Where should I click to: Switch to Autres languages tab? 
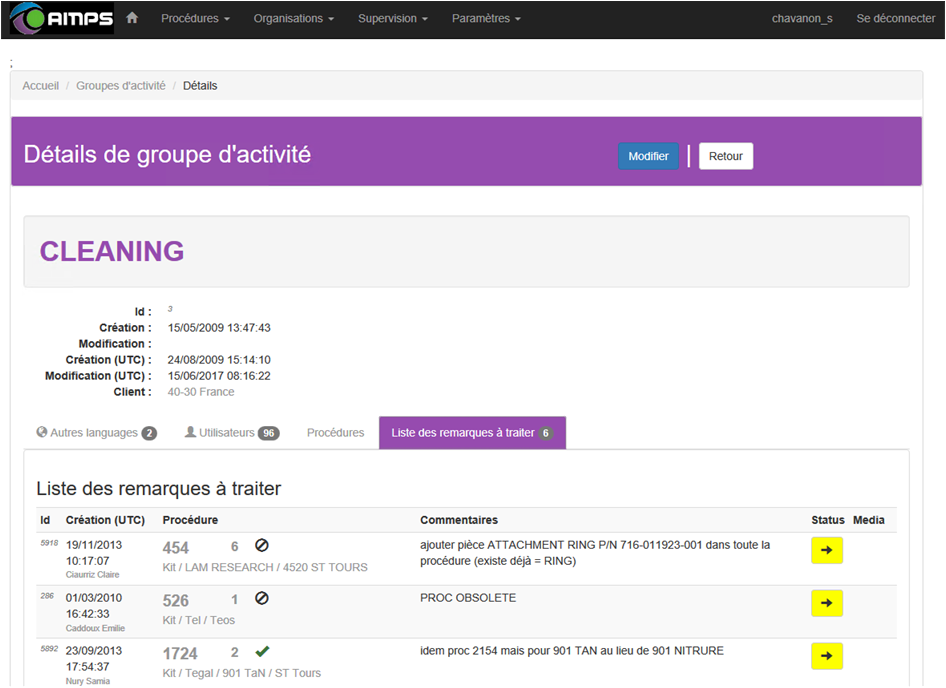click(96, 433)
